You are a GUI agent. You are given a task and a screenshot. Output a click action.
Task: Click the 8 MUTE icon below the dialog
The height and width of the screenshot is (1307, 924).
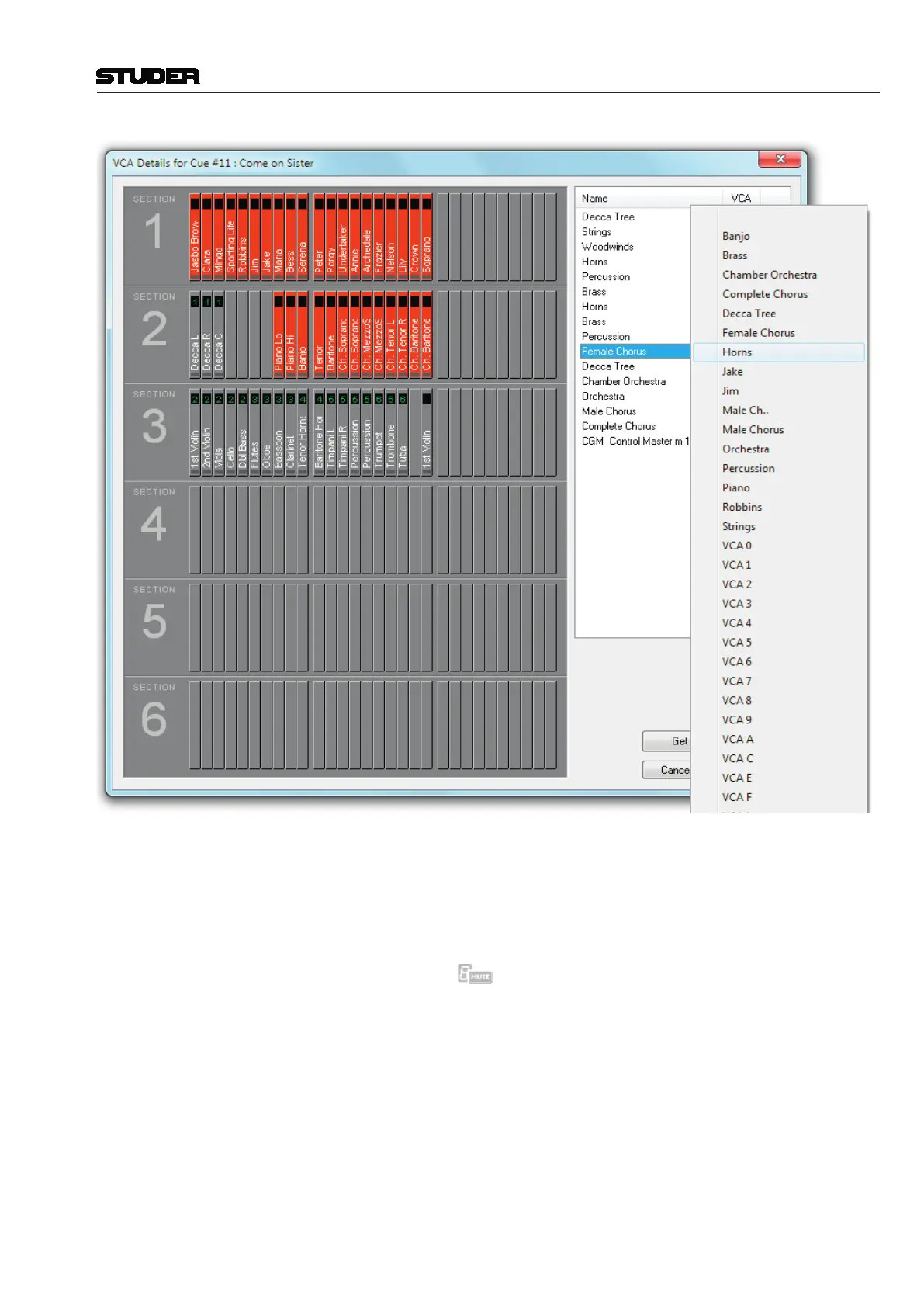pos(475,973)
